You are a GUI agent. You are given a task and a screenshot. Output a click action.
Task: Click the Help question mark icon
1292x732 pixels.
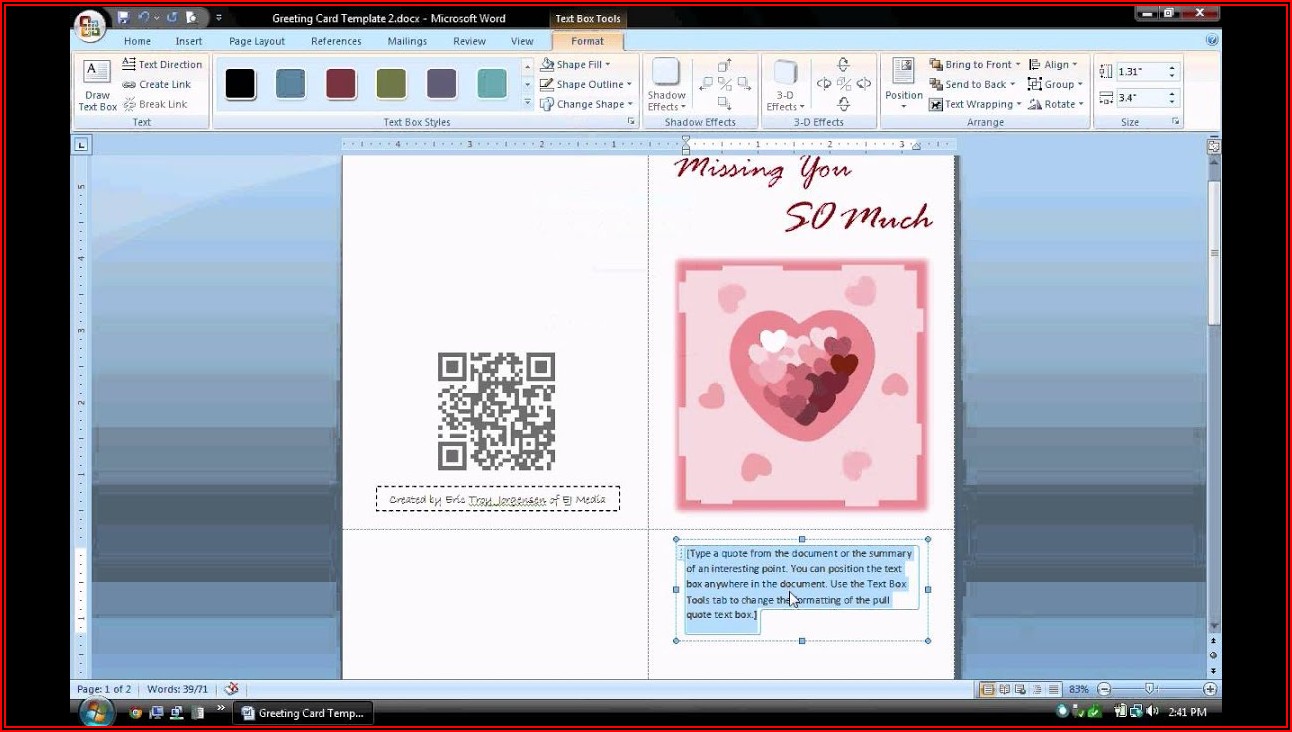(1212, 41)
